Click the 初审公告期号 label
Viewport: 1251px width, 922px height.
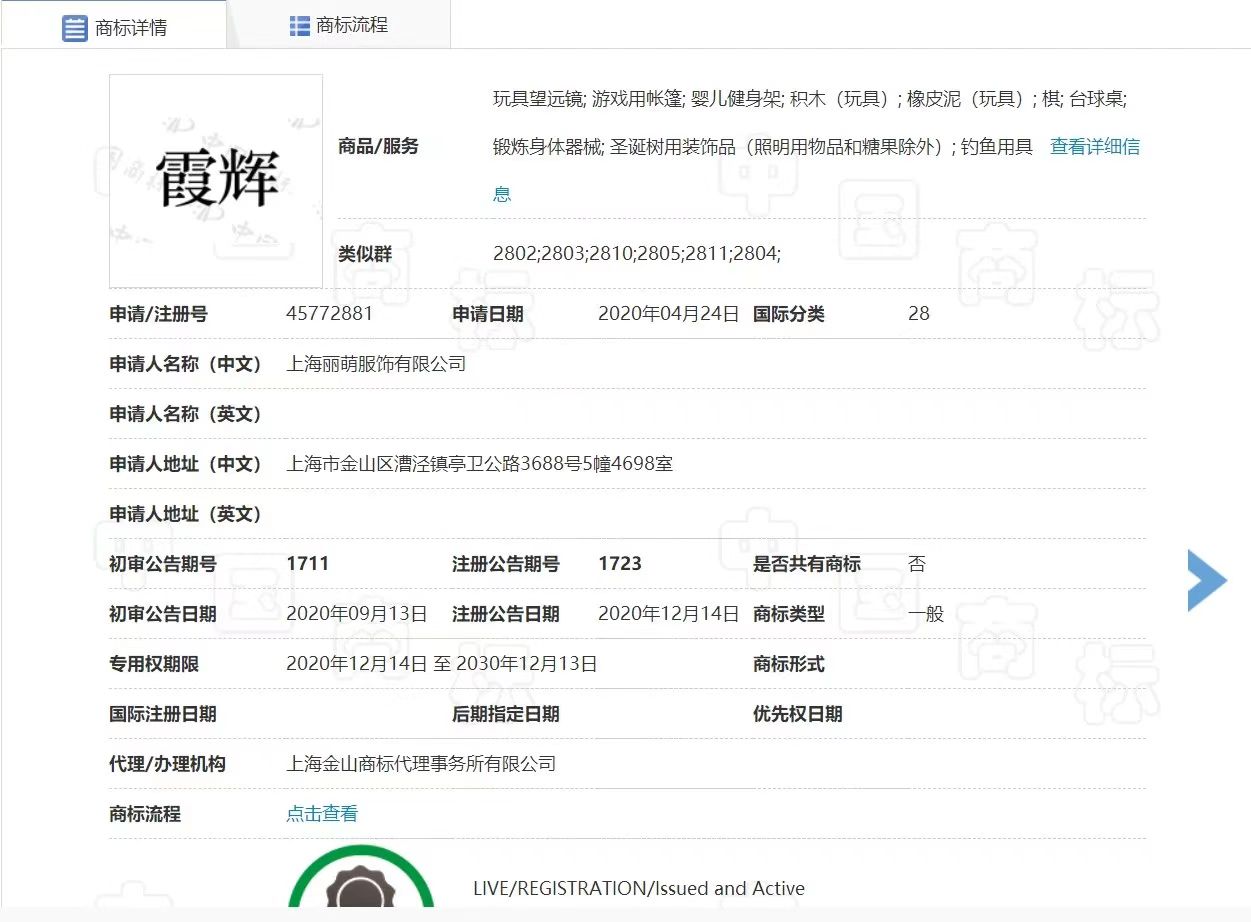163,564
